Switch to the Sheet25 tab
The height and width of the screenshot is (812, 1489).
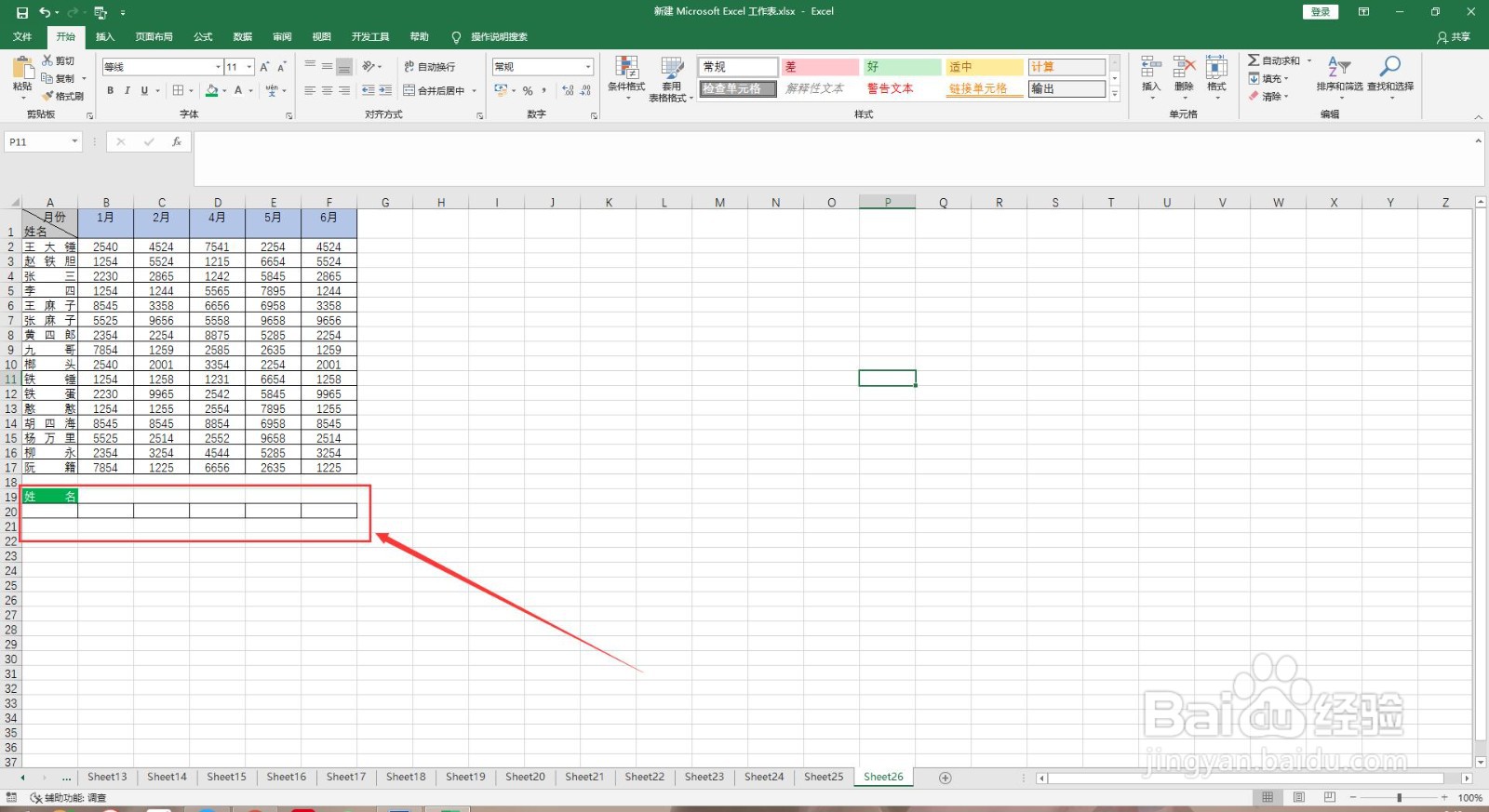coord(824,777)
